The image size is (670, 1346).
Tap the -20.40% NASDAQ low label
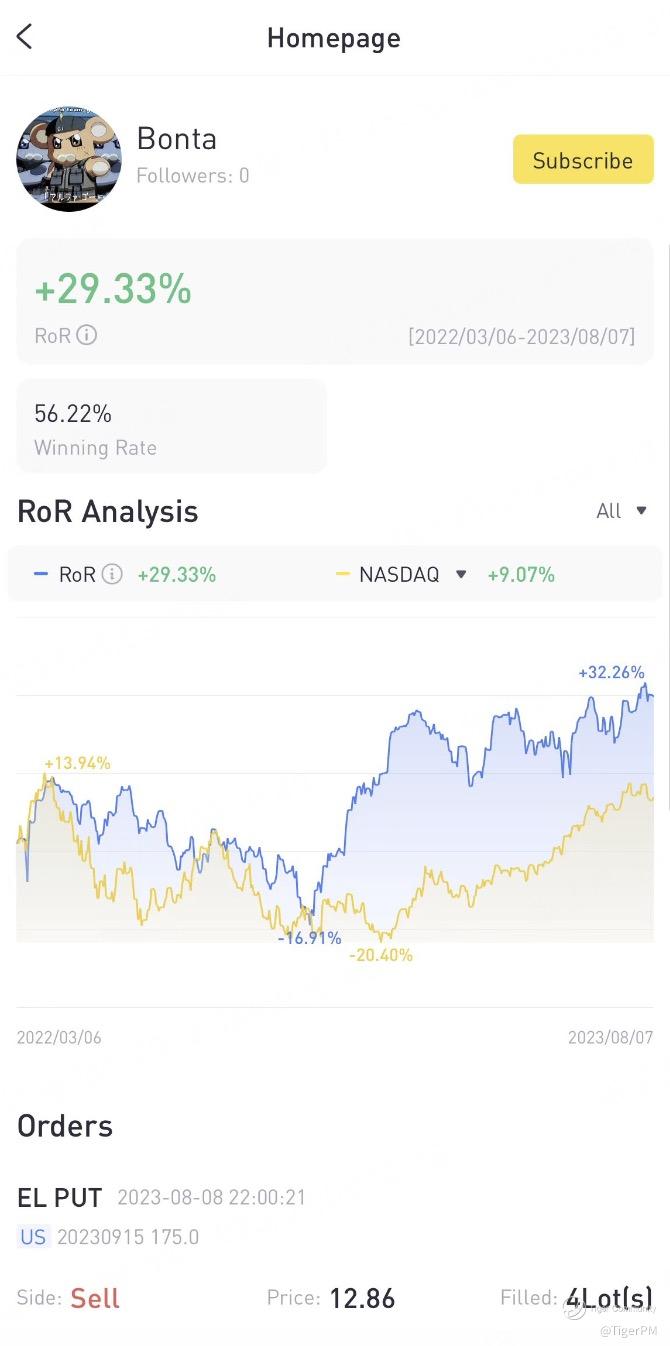coord(380,955)
